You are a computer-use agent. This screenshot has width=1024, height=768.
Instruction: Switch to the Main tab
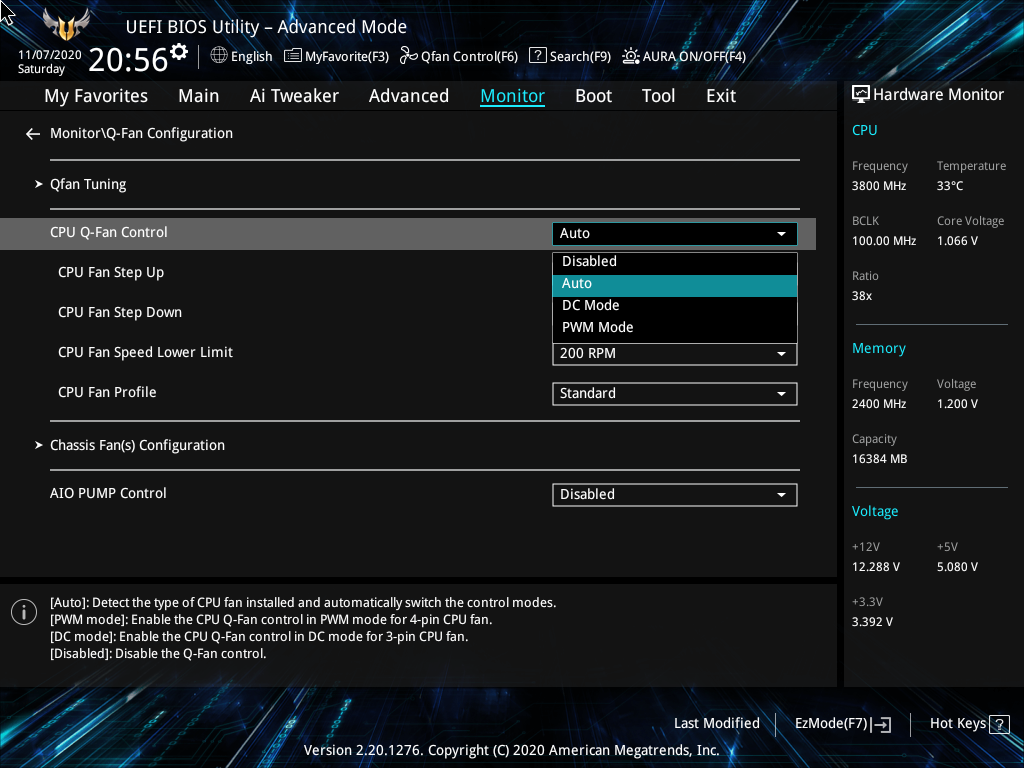[199, 96]
